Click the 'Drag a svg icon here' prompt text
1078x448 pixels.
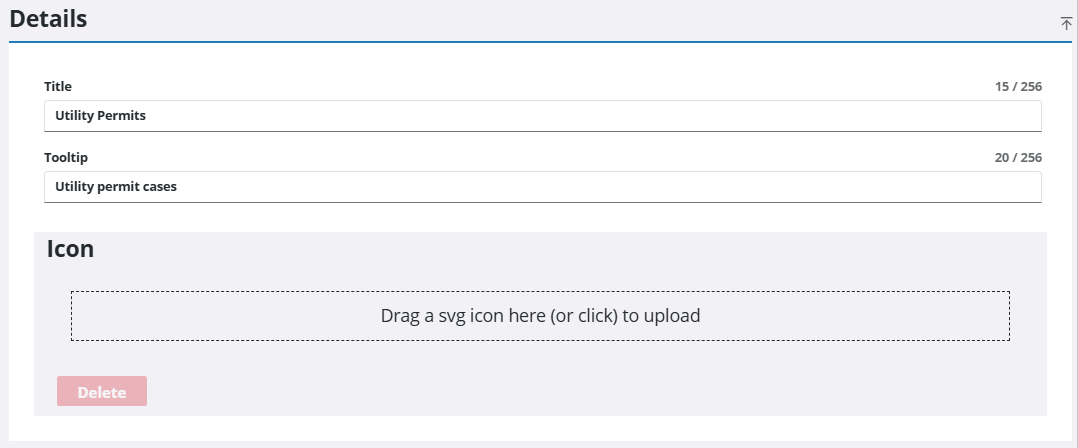(x=540, y=316)
